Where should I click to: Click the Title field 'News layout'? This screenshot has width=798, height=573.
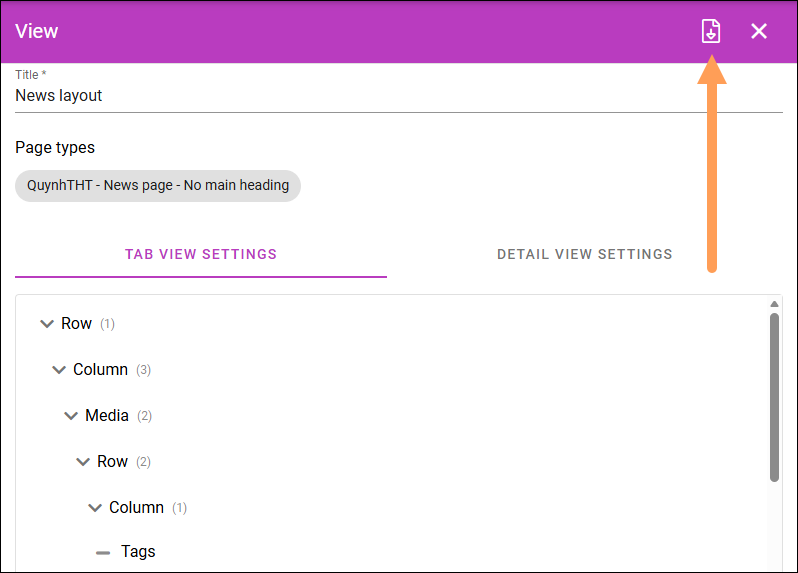(x=398, y=96)
